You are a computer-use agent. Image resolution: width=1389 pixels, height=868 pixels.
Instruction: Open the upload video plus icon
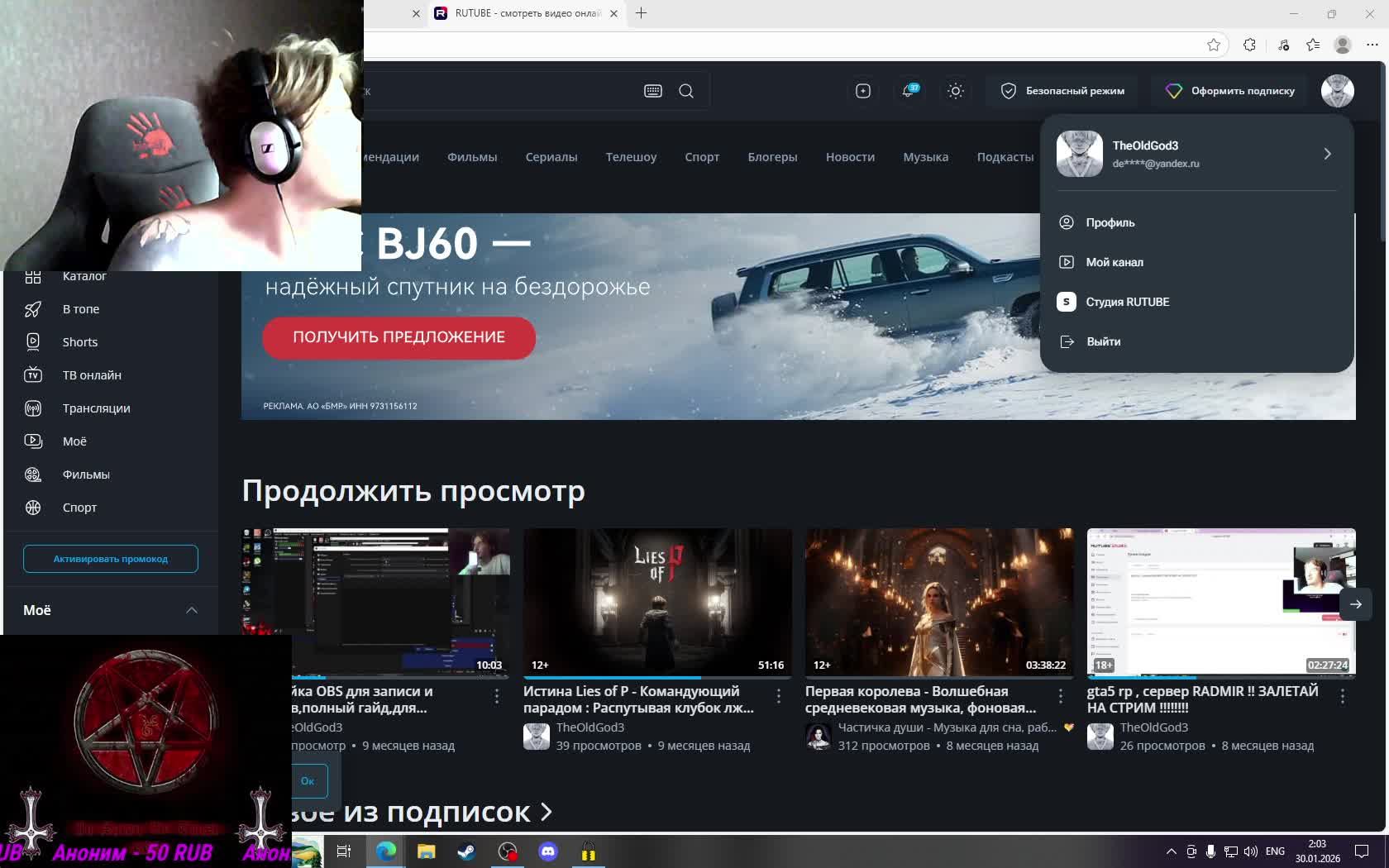[x=863, y=91]
